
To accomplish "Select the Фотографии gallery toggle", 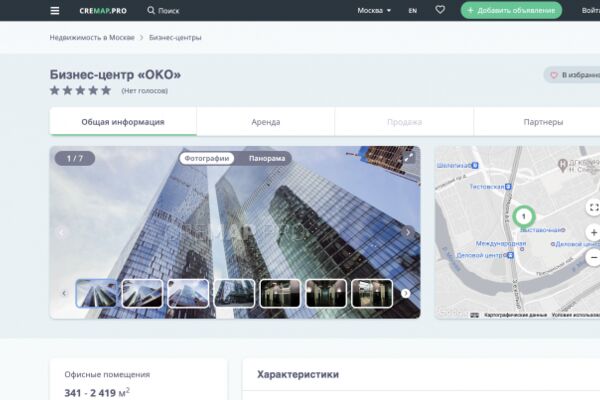I will click(x=207, y=158).
